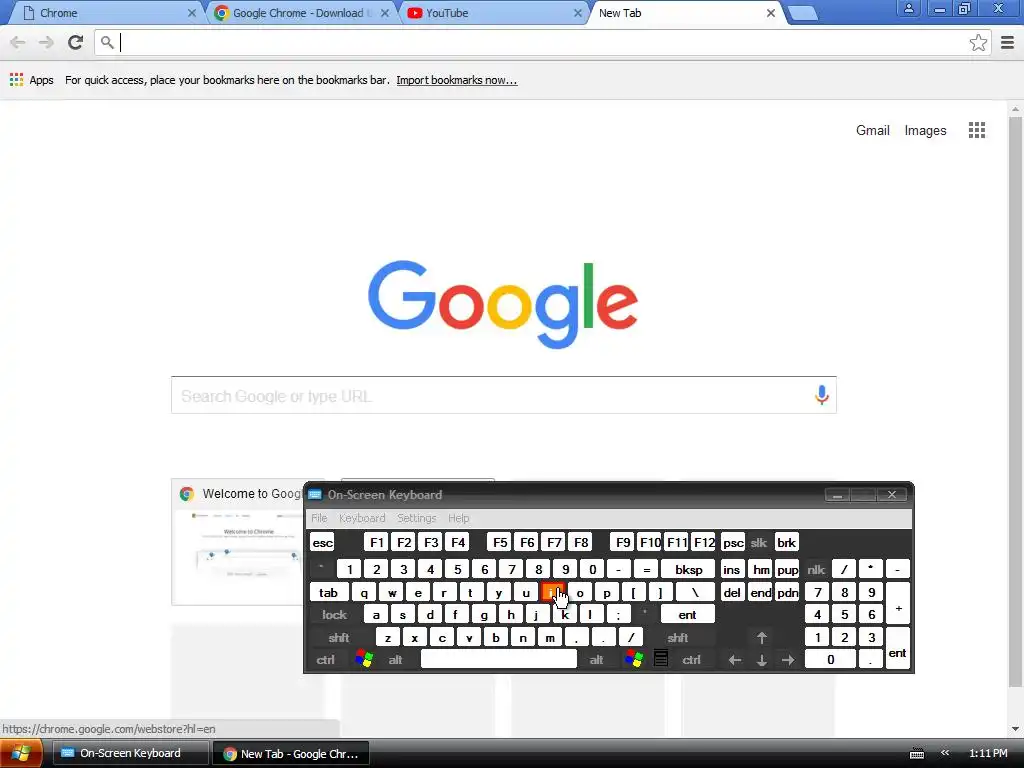This screenshot has width=1024, height=768.
Task: Open the Windows Start menu
Action: coord(21,753)
